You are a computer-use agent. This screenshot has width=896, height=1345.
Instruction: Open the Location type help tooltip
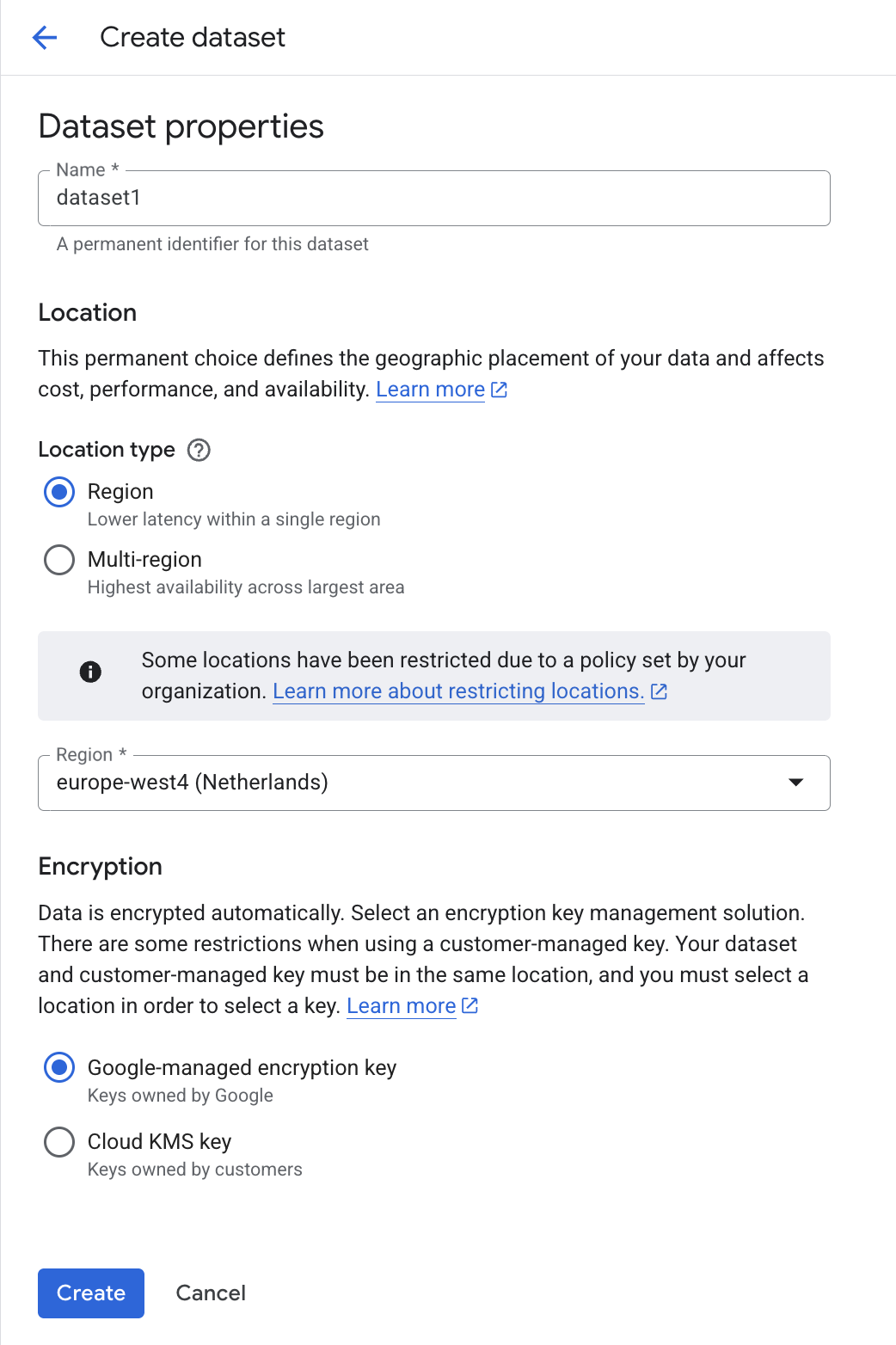coord(198,450)
